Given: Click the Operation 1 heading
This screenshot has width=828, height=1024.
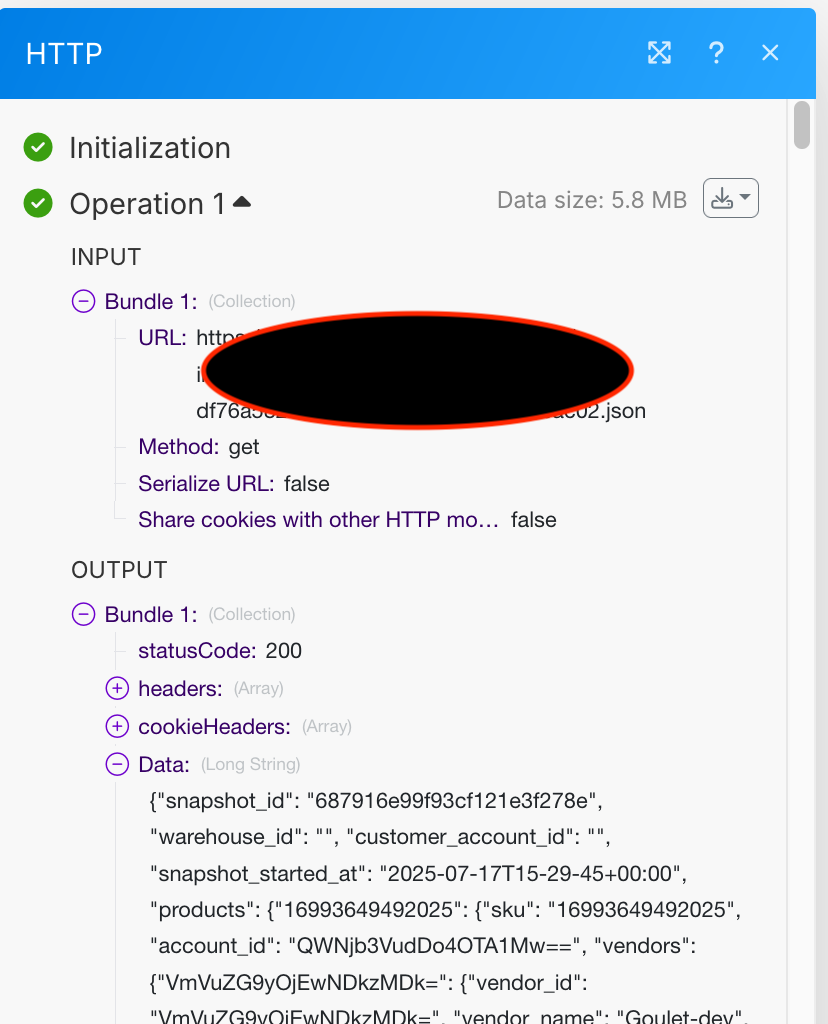Looking at the screenshot, I should pyautogui.click(x=148, y=204).
